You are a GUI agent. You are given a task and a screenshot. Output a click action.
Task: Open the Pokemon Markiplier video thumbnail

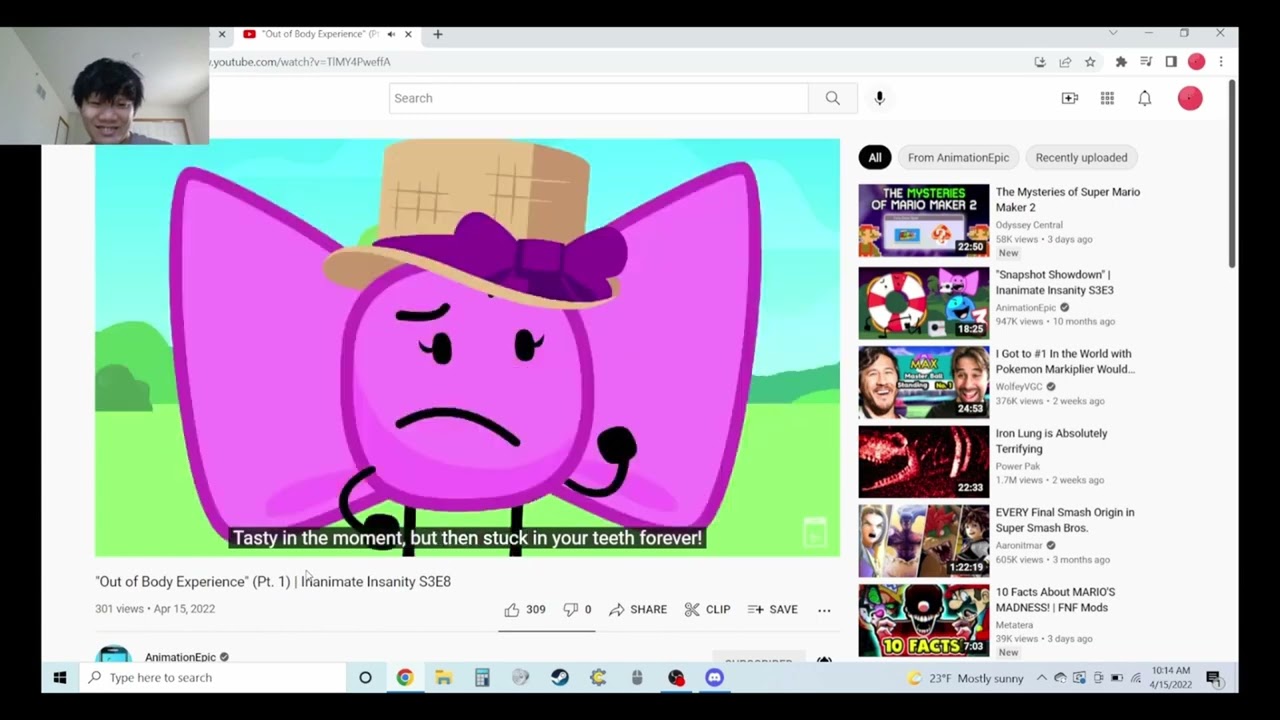click(923, 382)
